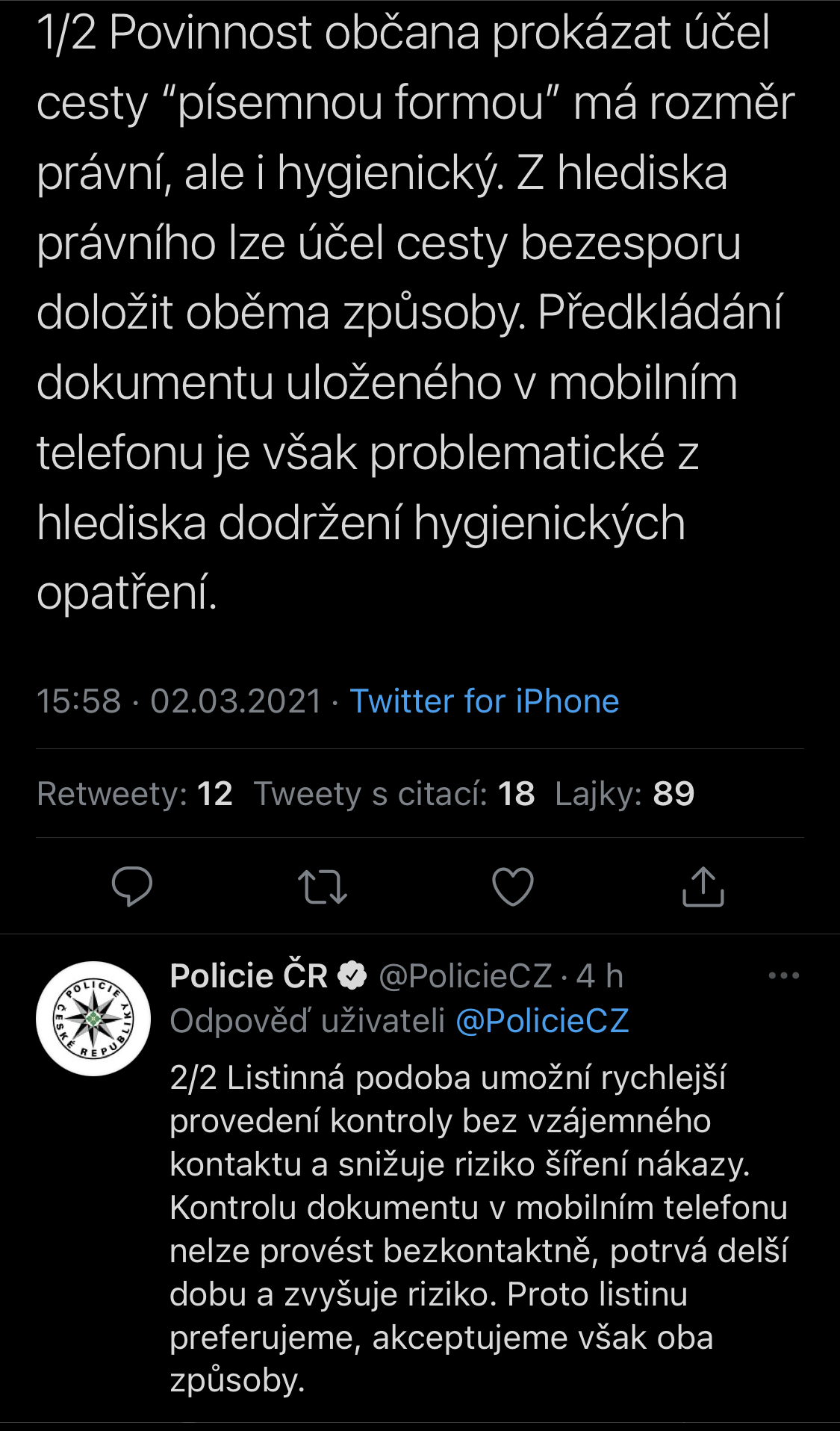View the 89 likes list
Image resolution: width=840 pixels, height=1431 pixels.
[625, 794]
